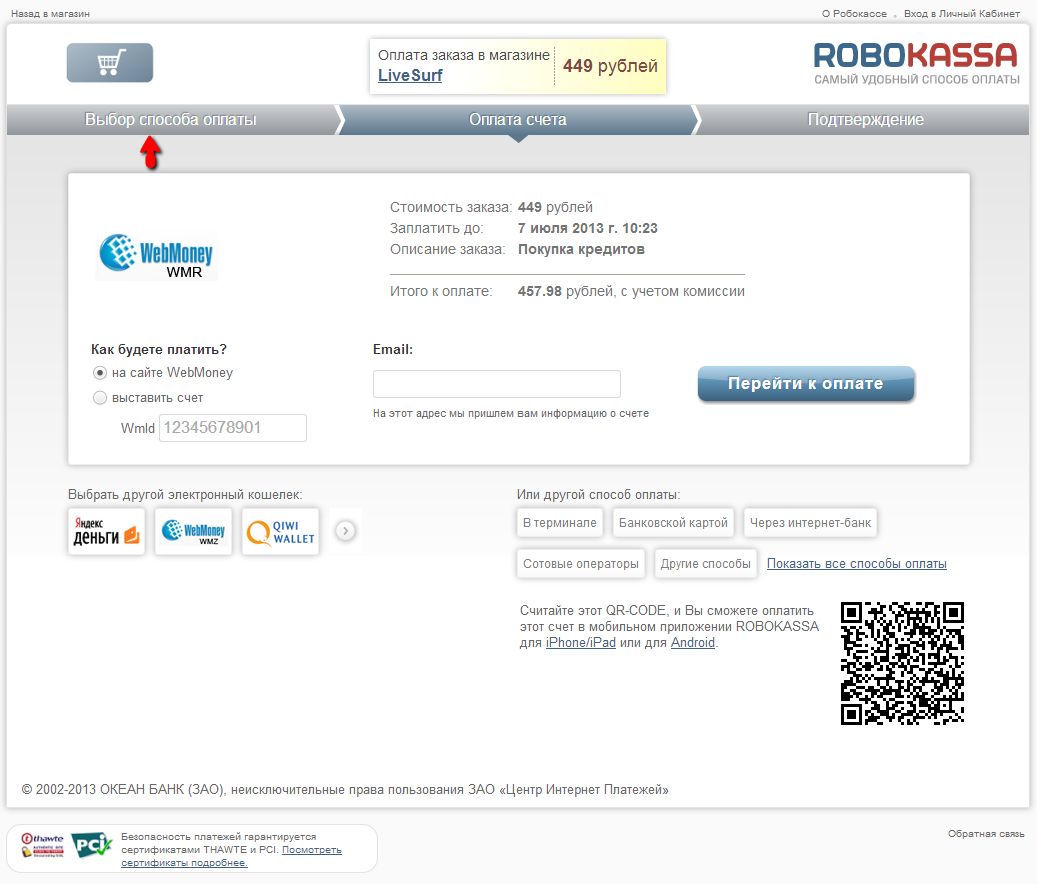This screenshot has height=884, width=1037.
Task: Click 'Назад в магазин' link
Action: pyautogui.click(x=50, y=14)
